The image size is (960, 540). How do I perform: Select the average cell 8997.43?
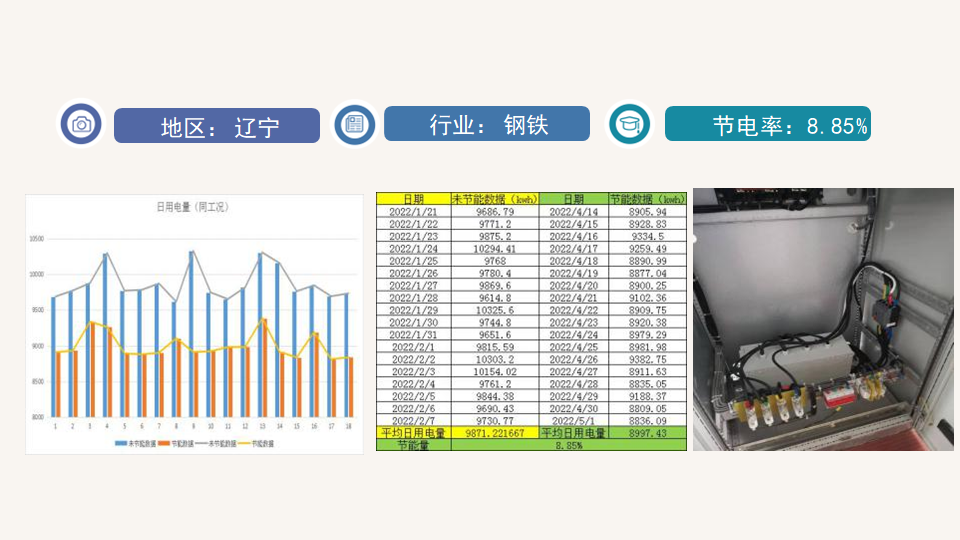pyautogui.click(x=648, y=433)
